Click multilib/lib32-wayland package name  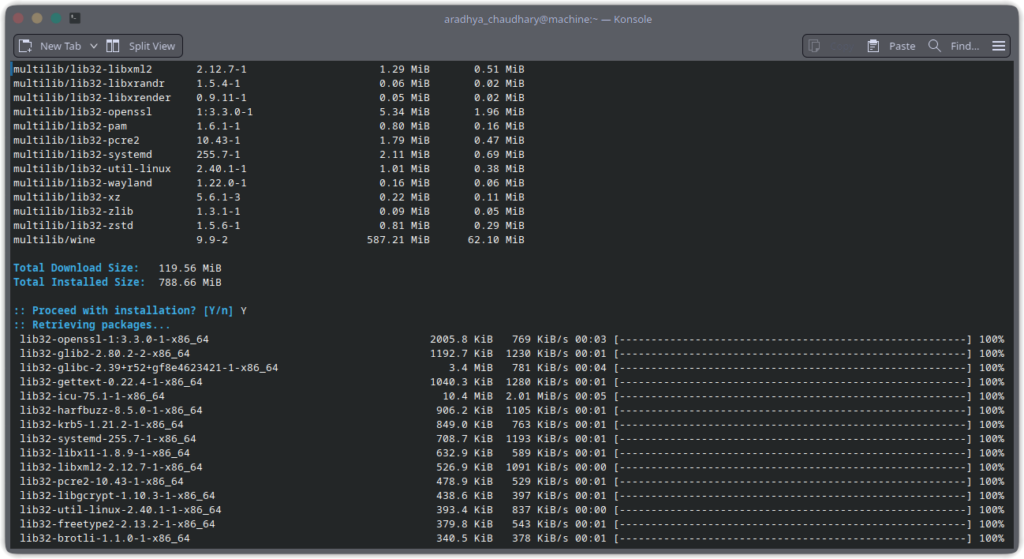[82, 183]
